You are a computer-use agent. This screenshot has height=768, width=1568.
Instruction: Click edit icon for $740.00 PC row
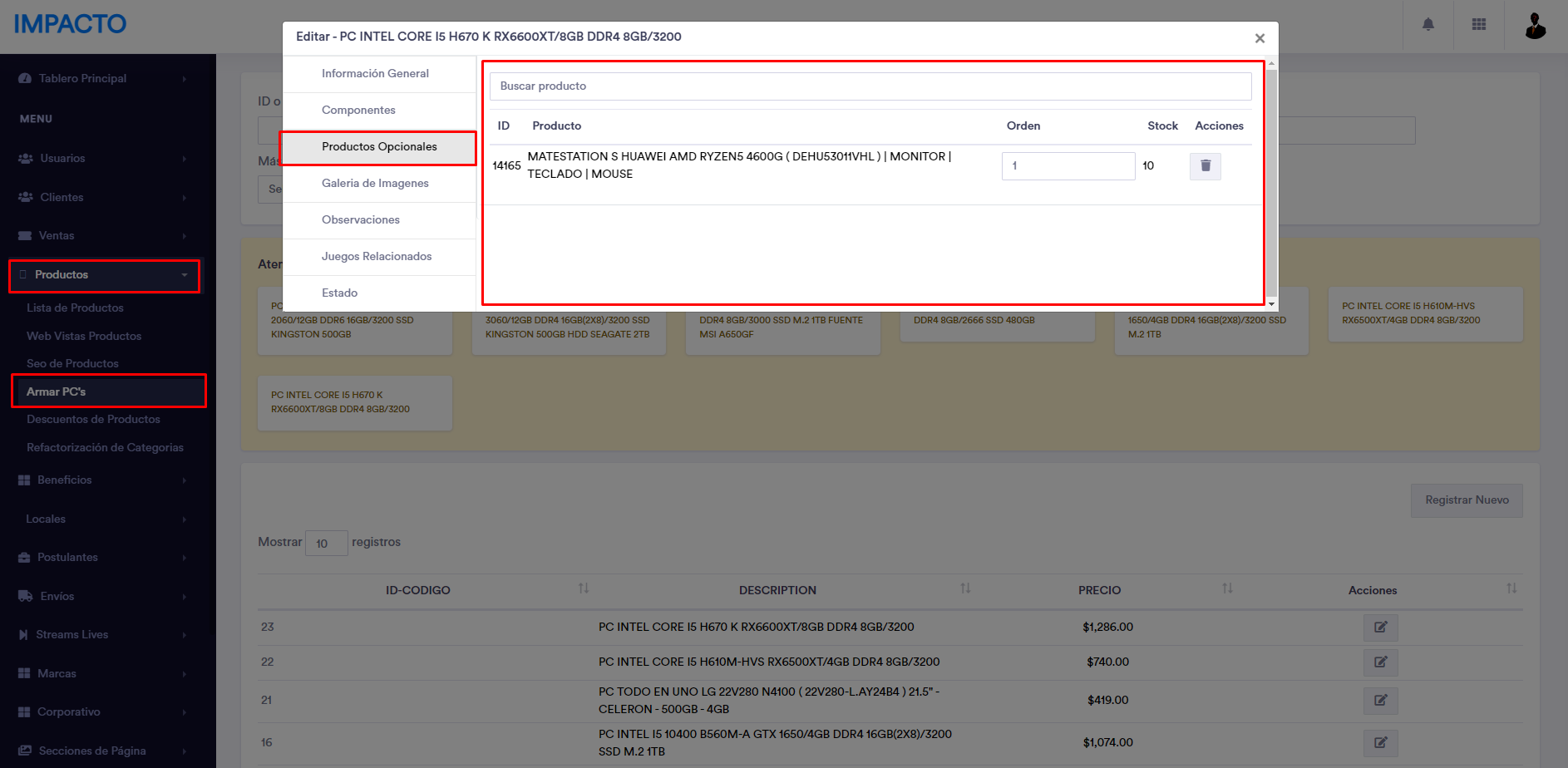[1380, 662]
